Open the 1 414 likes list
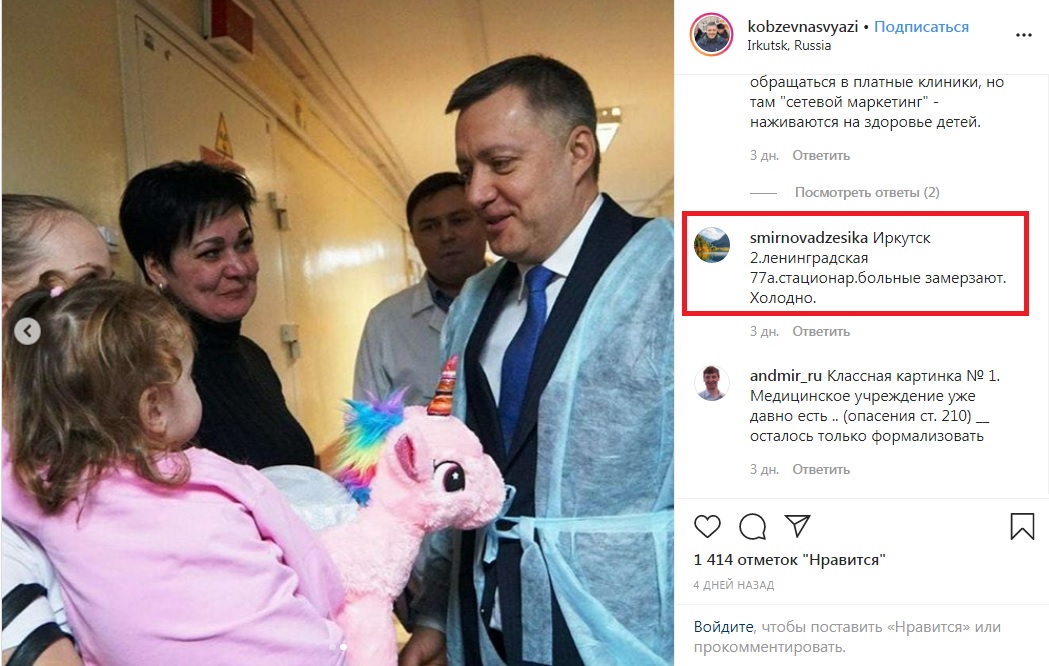 (789, 560)
